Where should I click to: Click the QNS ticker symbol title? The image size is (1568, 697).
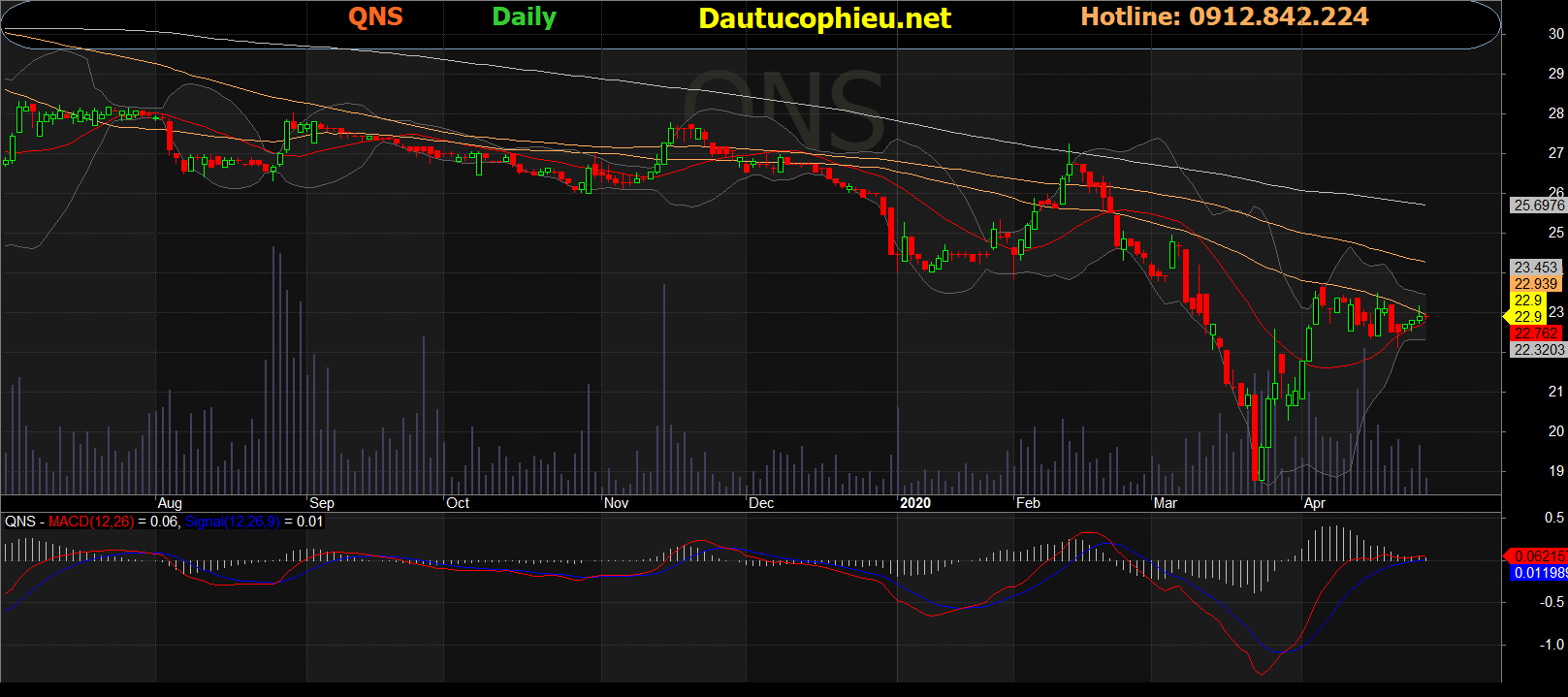[375, 16]
